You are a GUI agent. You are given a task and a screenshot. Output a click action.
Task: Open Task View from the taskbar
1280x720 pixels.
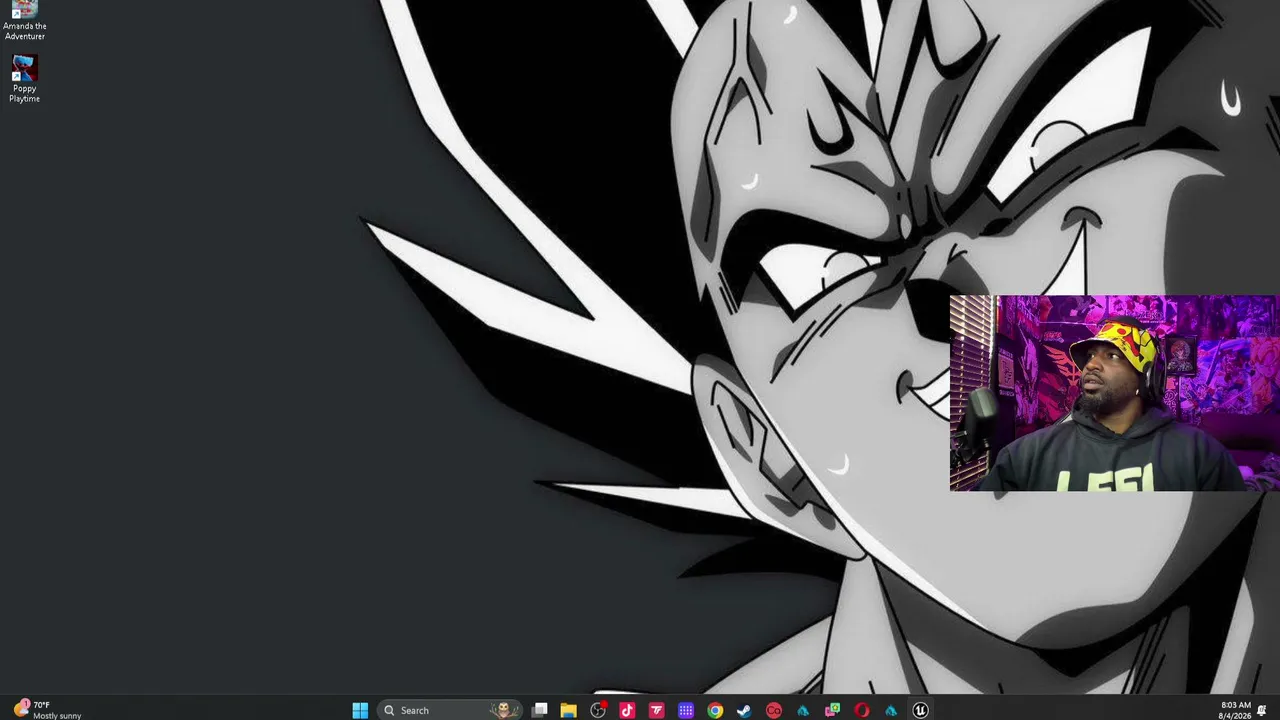(x=540, y=710)
